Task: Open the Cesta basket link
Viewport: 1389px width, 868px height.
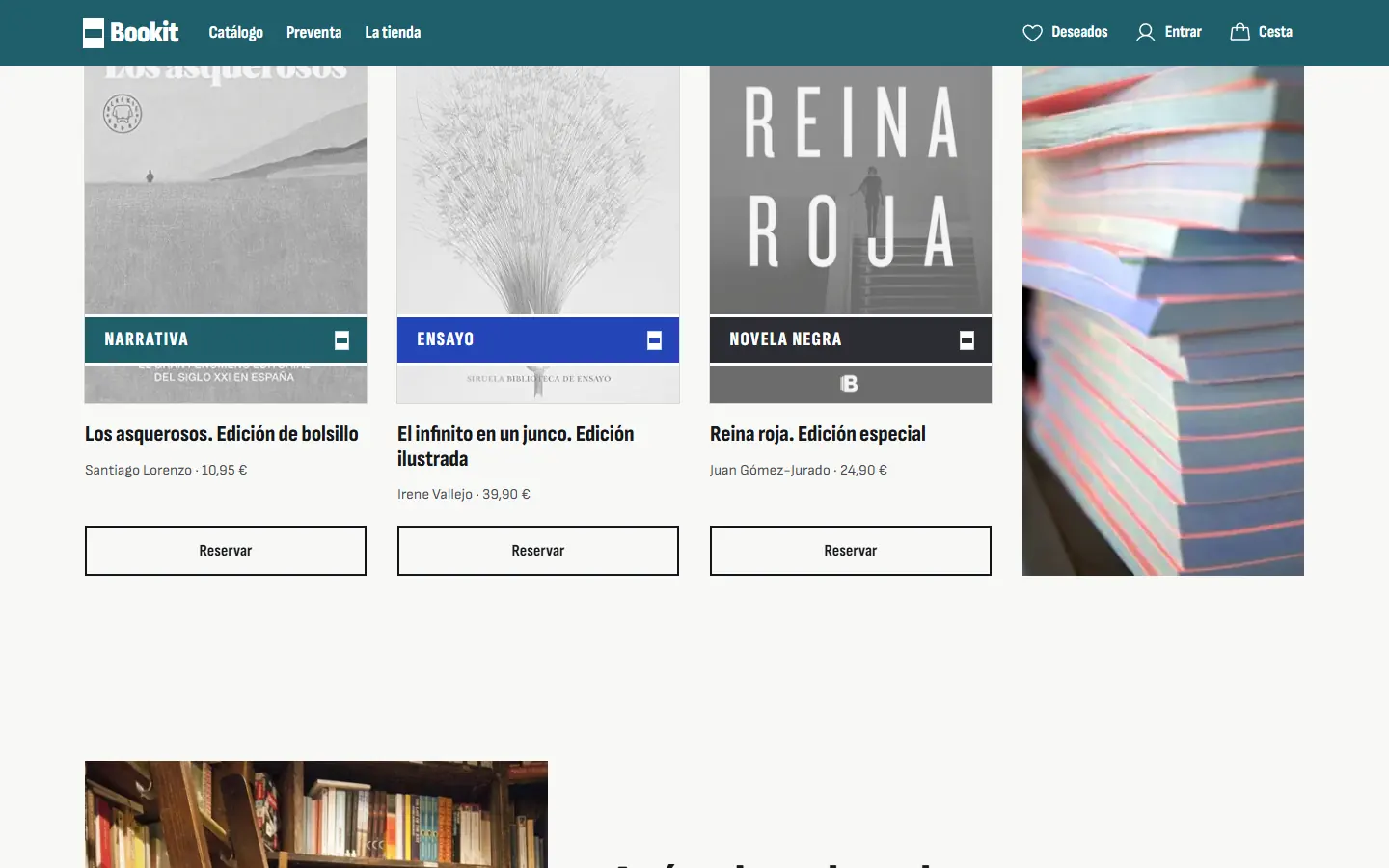Action: 1261,32
